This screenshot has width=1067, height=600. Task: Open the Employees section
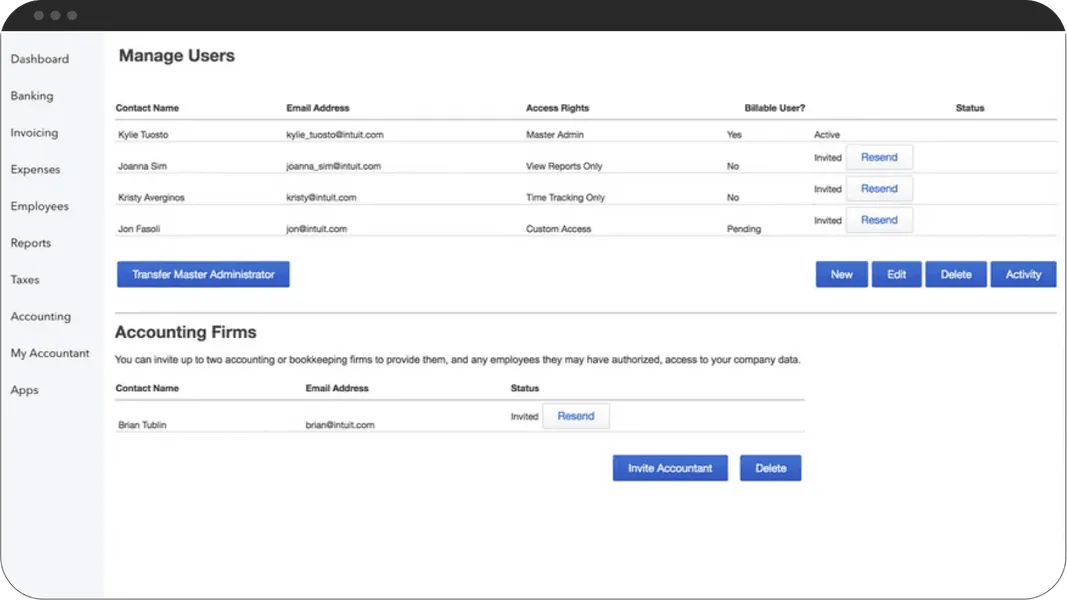pyautogui.click(x=40, y=206)
